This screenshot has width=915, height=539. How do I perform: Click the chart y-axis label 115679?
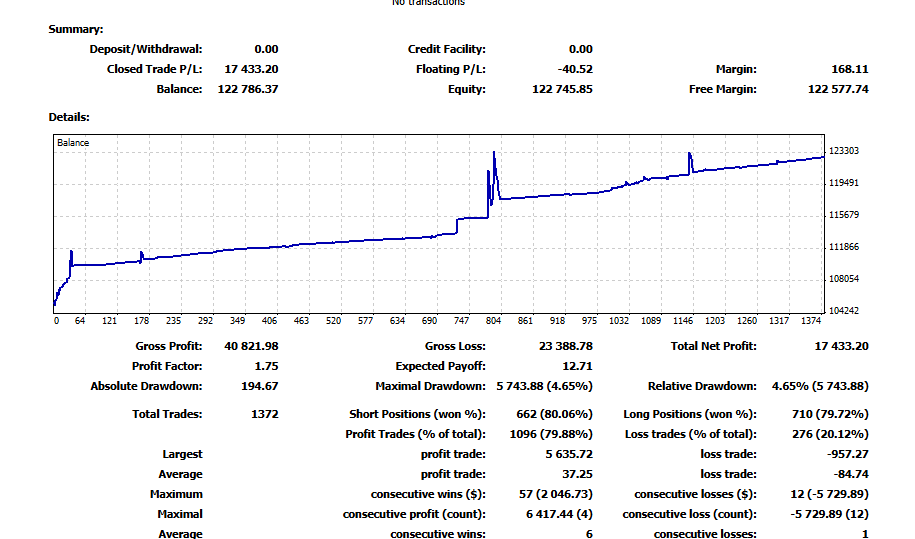click(x=844, y=215)
